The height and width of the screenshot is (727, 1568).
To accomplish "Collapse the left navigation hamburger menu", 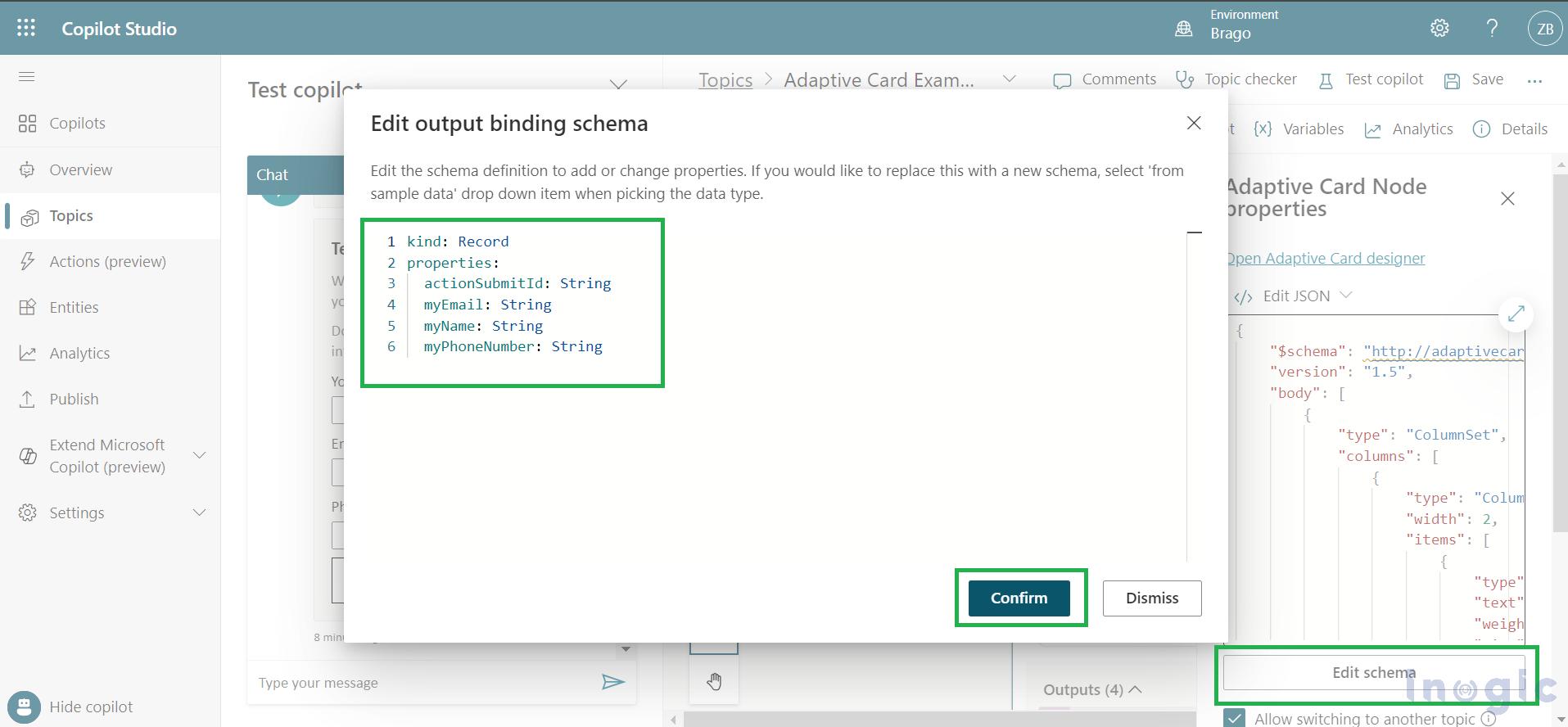I will (x=27, y=77).
